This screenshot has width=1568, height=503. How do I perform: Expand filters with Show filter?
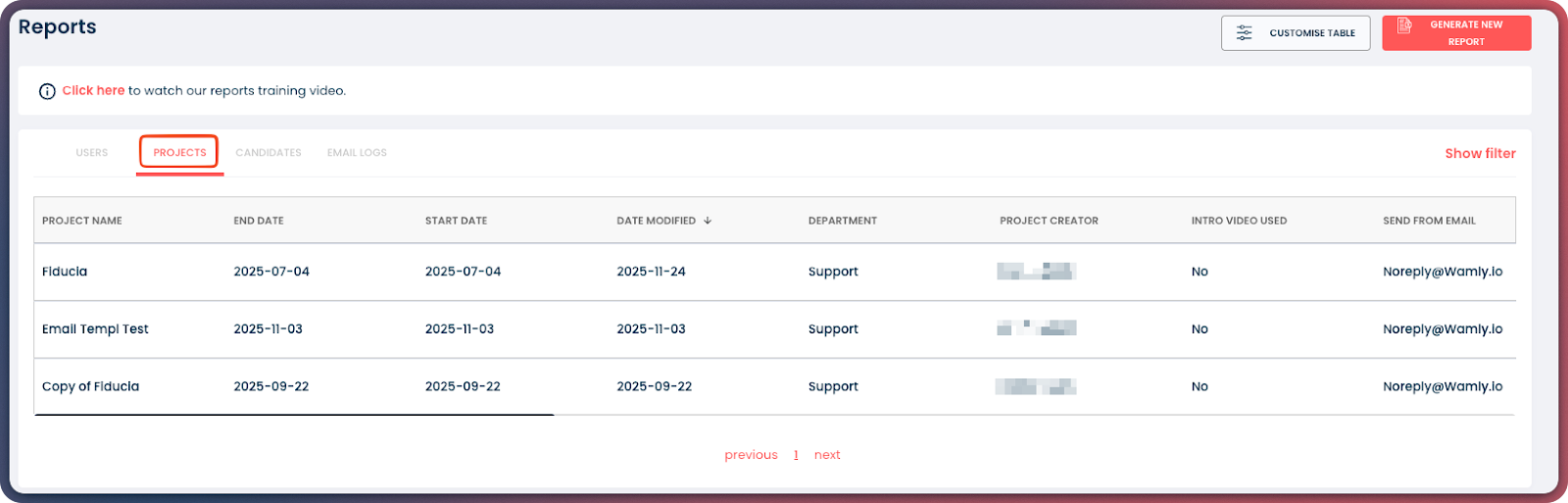point(1480,153)
